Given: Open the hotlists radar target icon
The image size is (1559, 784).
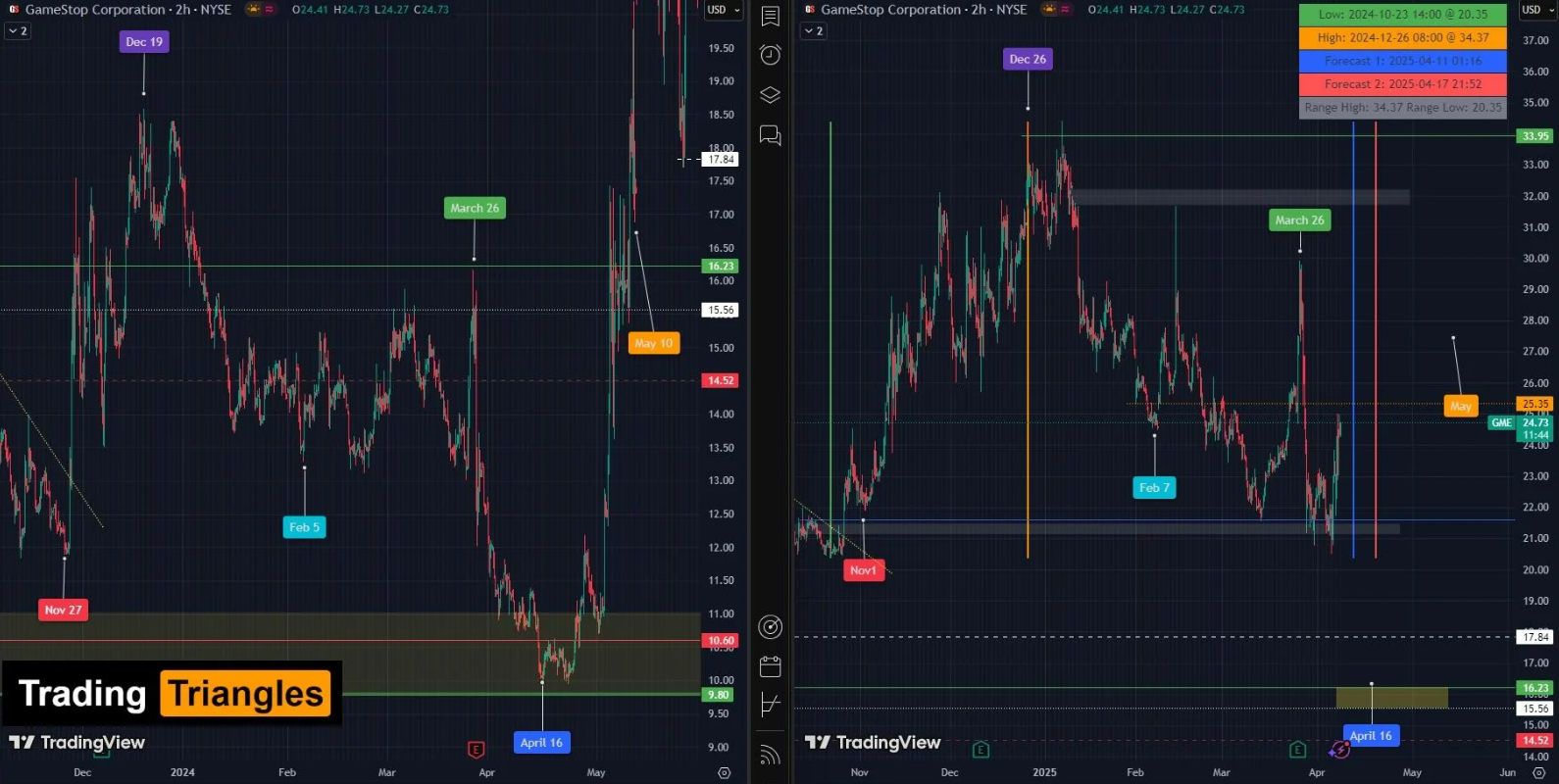Looking at the screenshot, I should click(x=771, y=627).
